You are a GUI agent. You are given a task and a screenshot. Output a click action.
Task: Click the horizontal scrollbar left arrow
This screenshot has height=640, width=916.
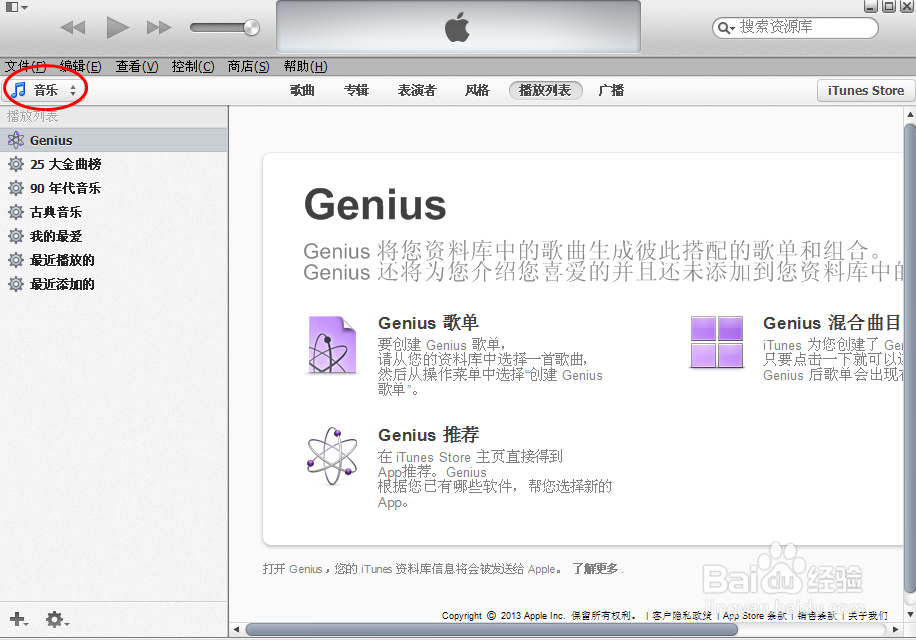pyautogui.click(x=236, y=629)
